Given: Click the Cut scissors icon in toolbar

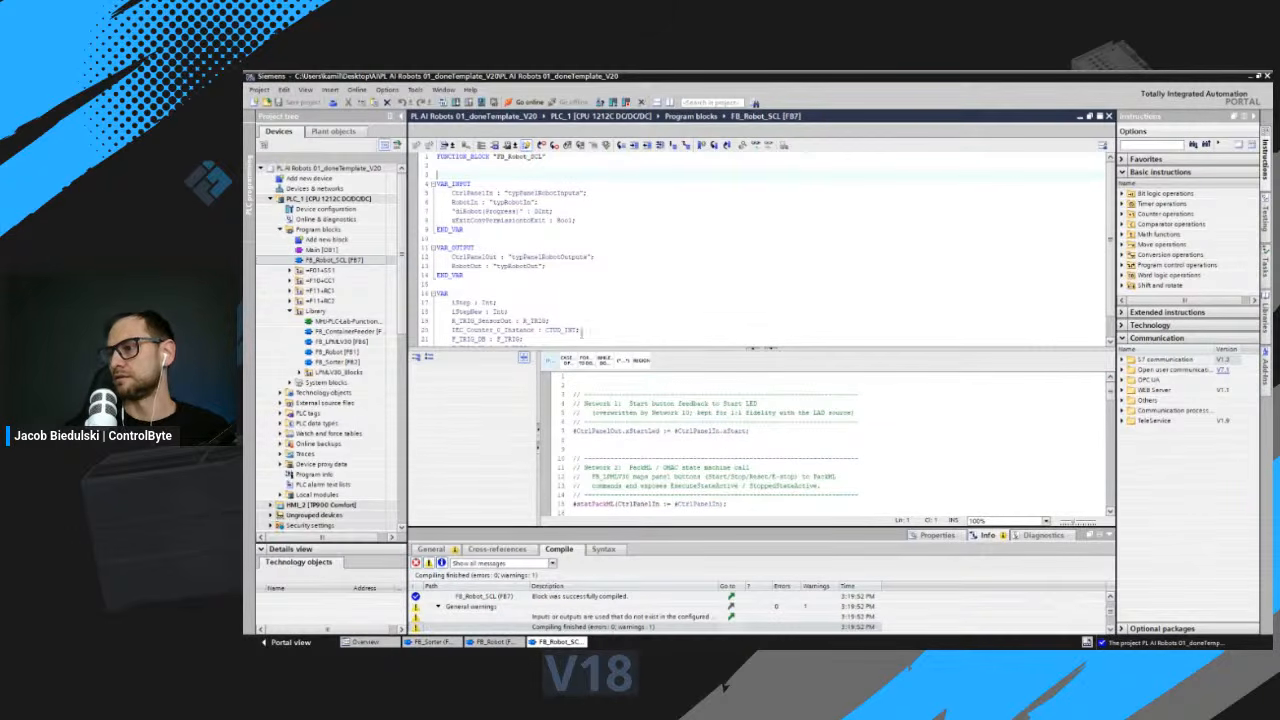Looking at the screenshot, I should click(x=348, y=102).
